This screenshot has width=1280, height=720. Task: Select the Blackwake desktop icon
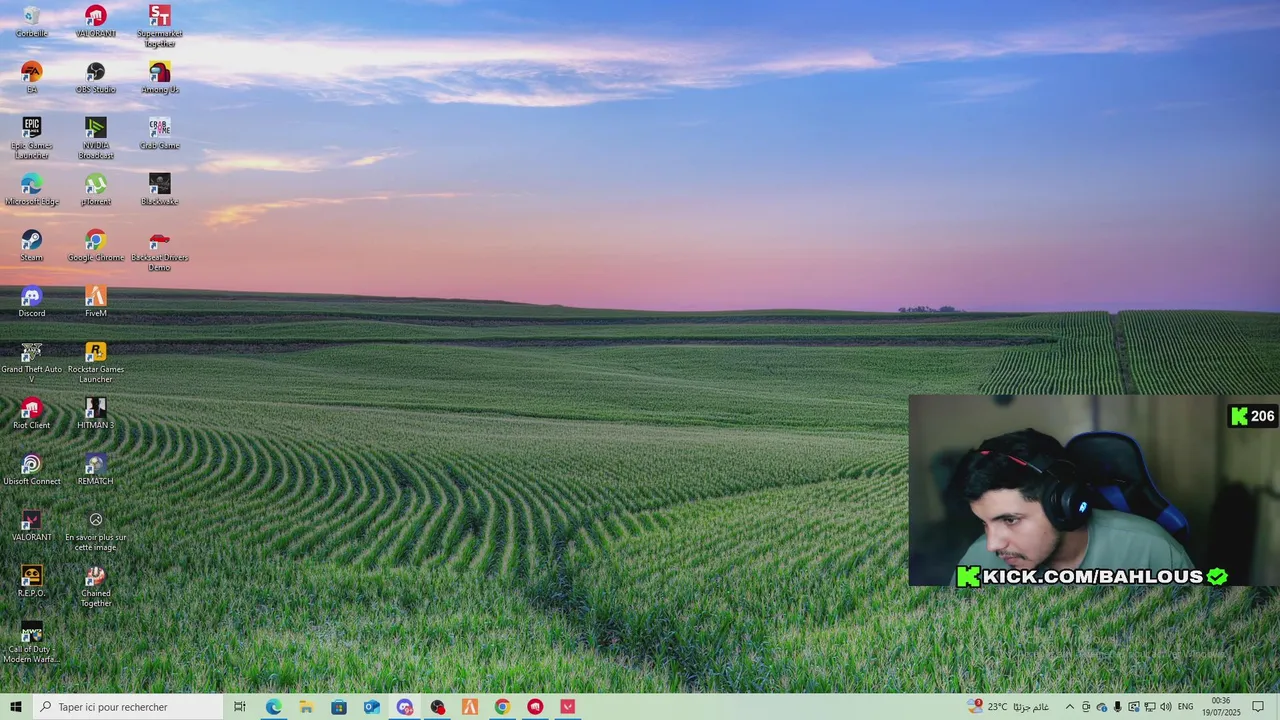tap(159, 190)
